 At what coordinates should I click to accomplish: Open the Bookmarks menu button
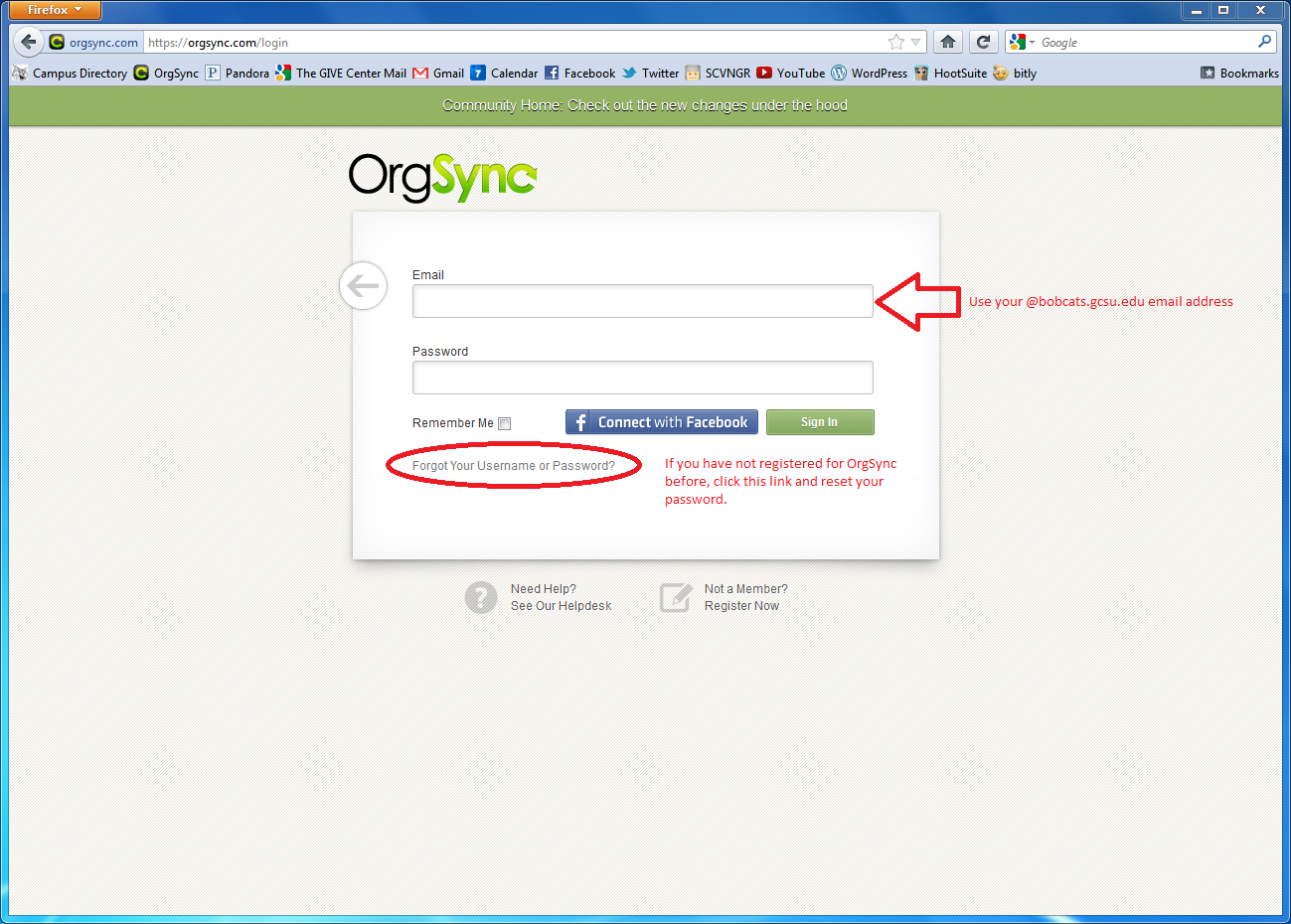pyautogui.click(x=1239, y=73)
